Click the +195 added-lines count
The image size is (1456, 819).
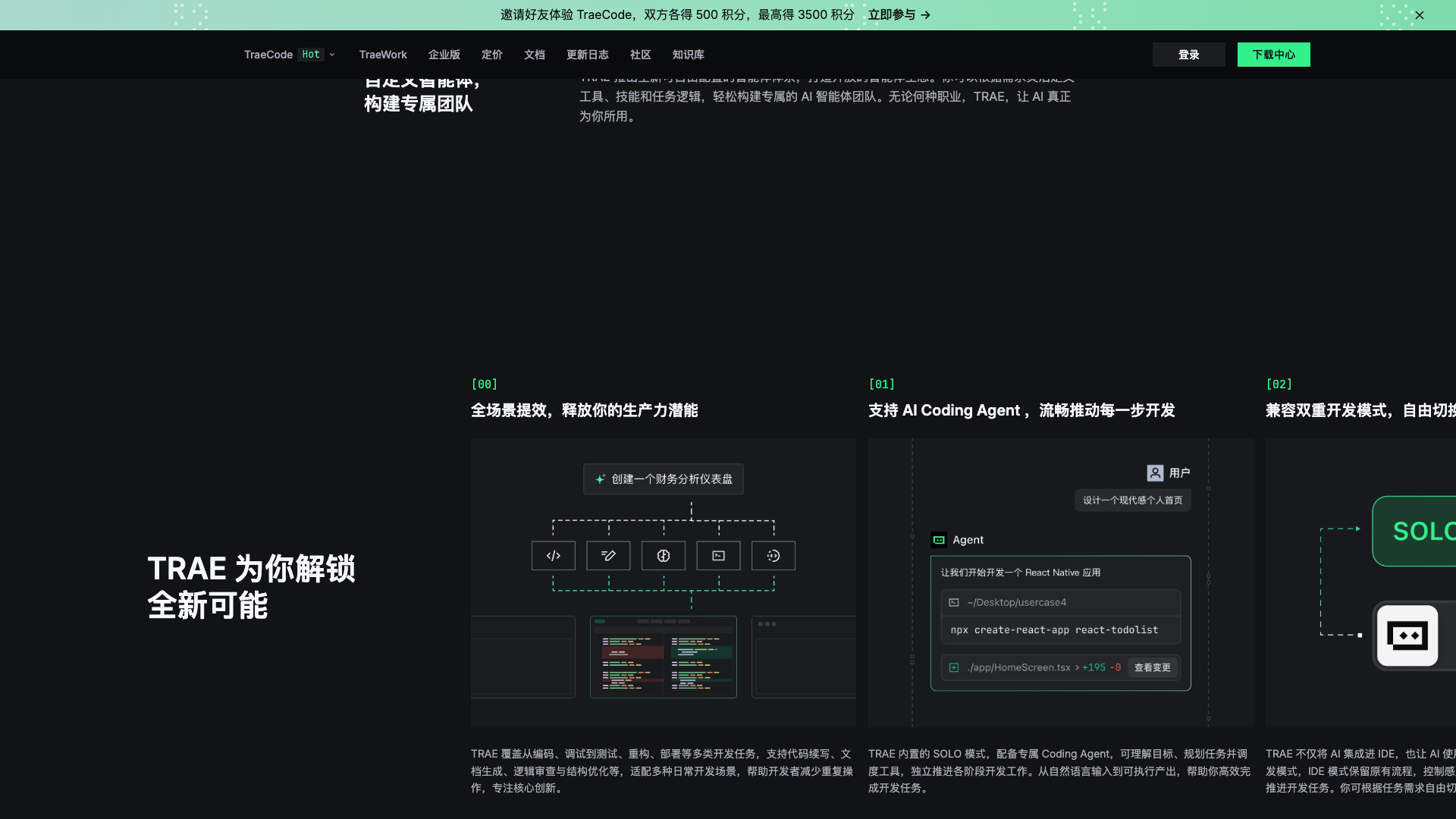pyautogui.click(x=1094, y=668)
